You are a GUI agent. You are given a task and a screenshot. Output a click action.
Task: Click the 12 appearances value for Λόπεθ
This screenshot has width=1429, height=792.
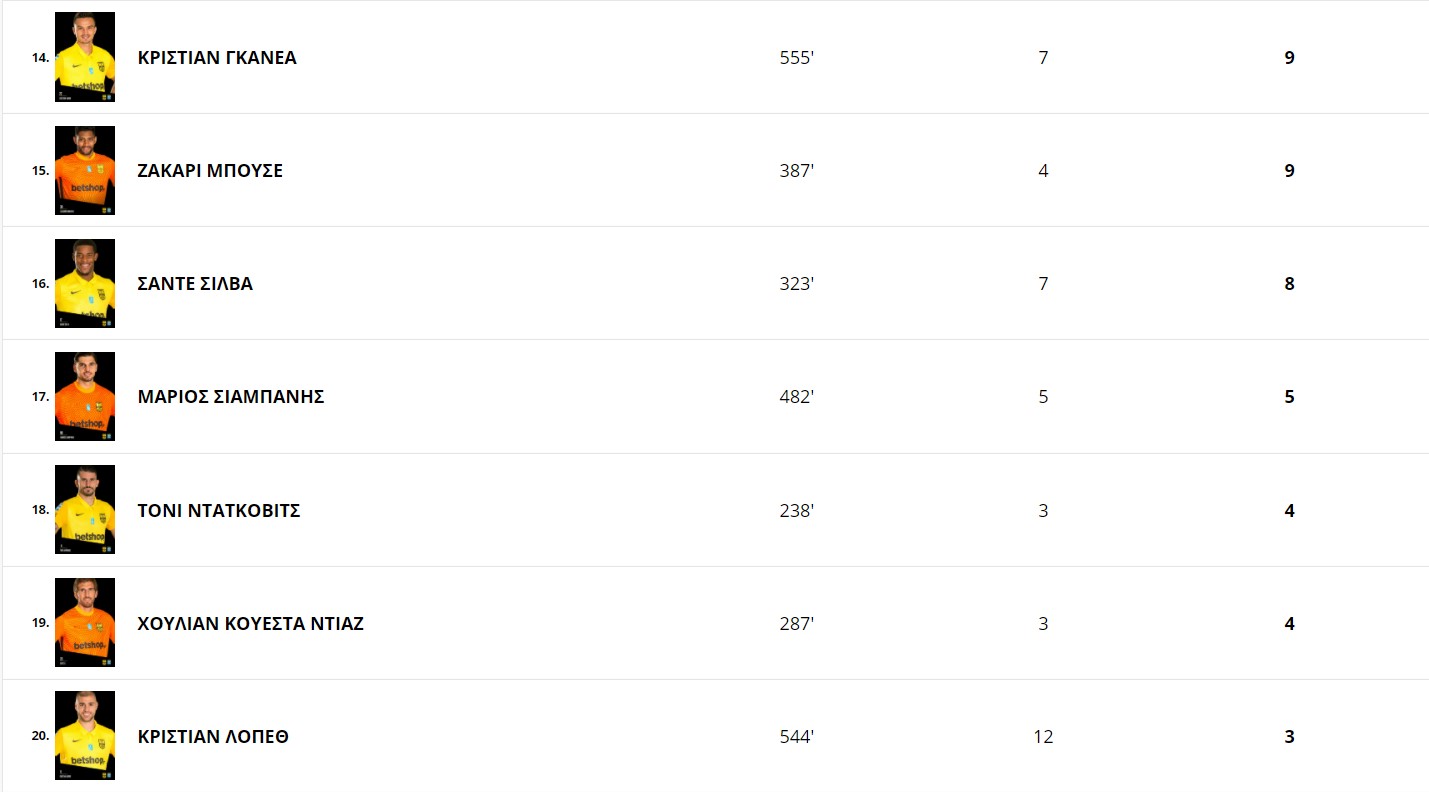[1043, 737]
